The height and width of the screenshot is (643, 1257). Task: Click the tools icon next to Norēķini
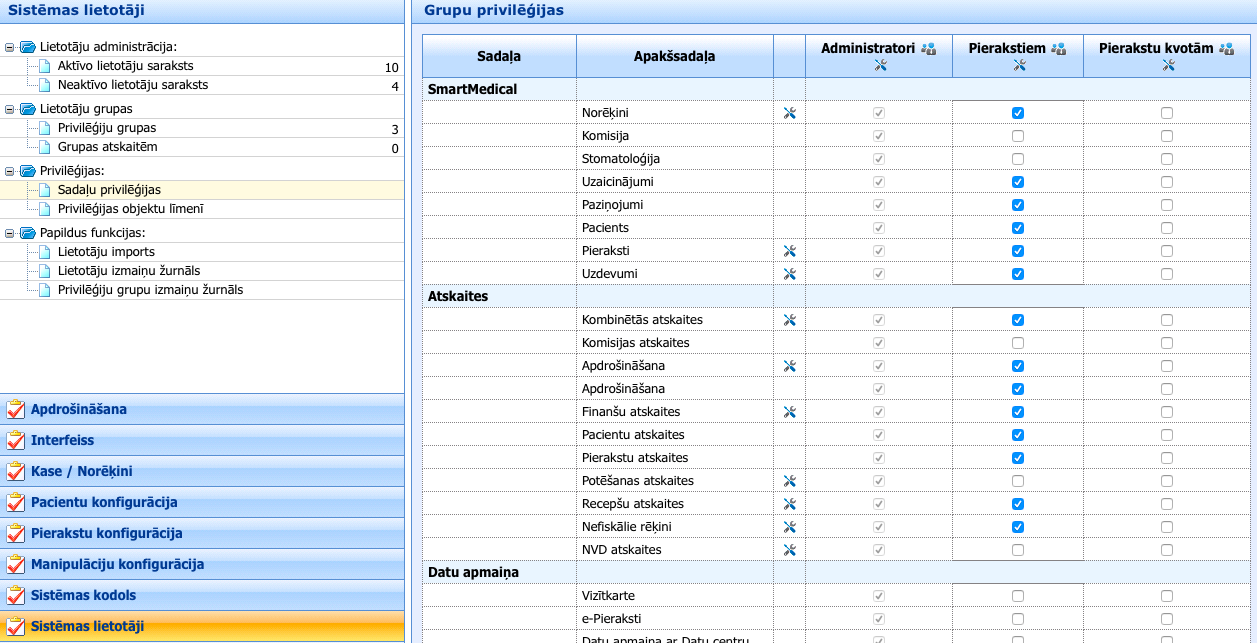tap(789, 113)
